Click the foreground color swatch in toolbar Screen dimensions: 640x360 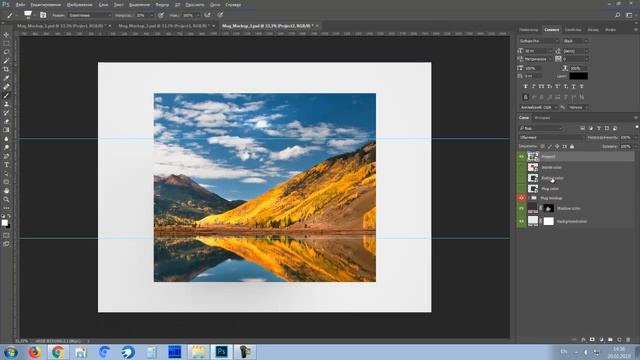click(4, 222)
